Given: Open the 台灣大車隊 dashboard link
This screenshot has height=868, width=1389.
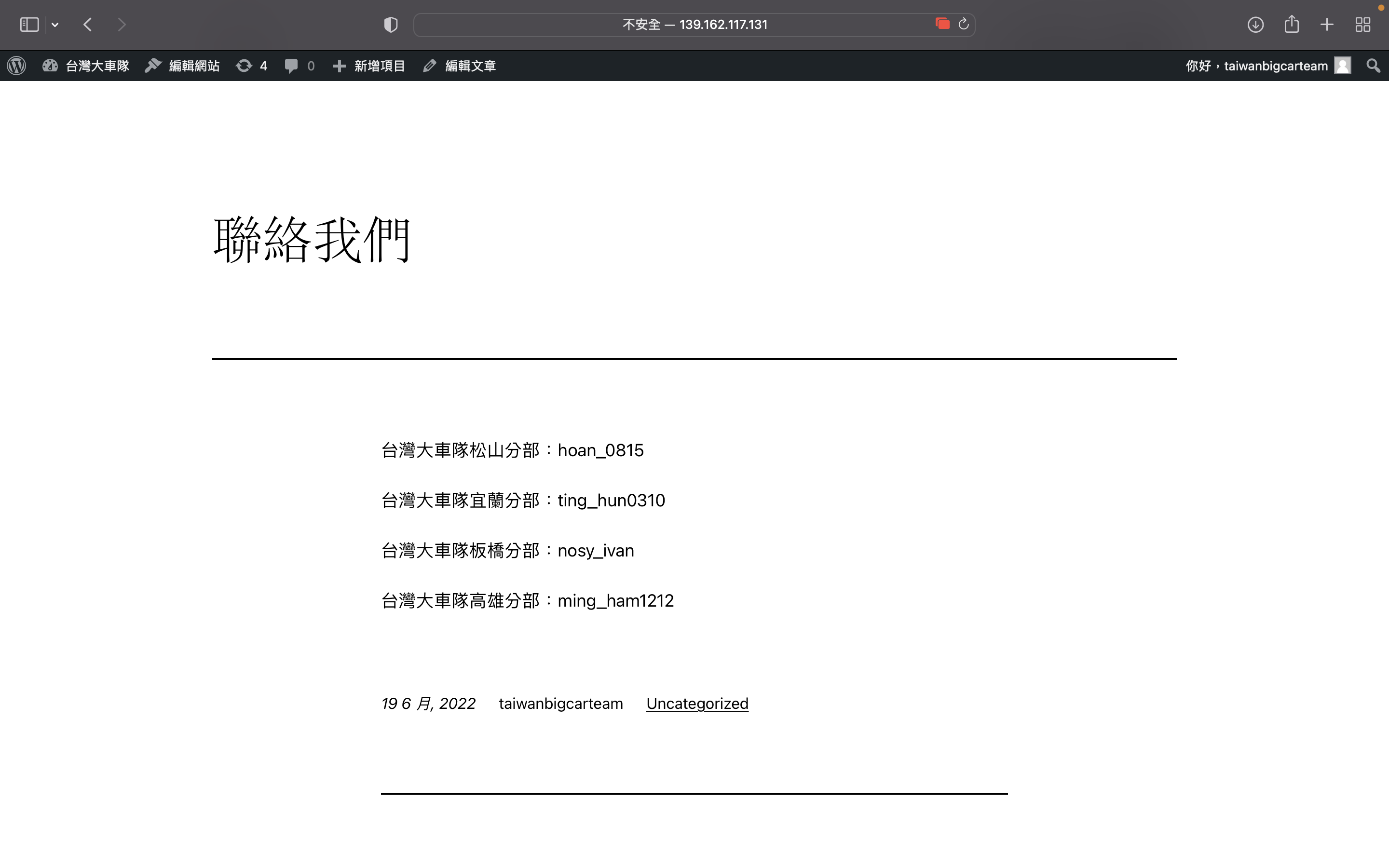Looking at the screenshot, I should (x=86, y=66).
